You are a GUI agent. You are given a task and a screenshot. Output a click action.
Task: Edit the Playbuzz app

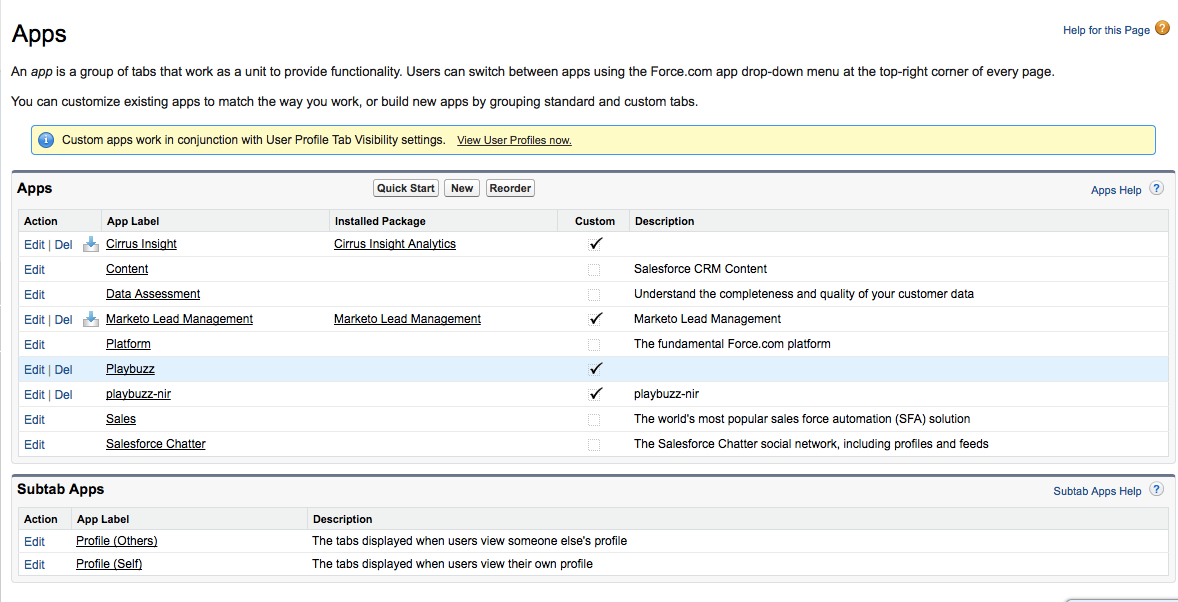[x=34, y=370]
